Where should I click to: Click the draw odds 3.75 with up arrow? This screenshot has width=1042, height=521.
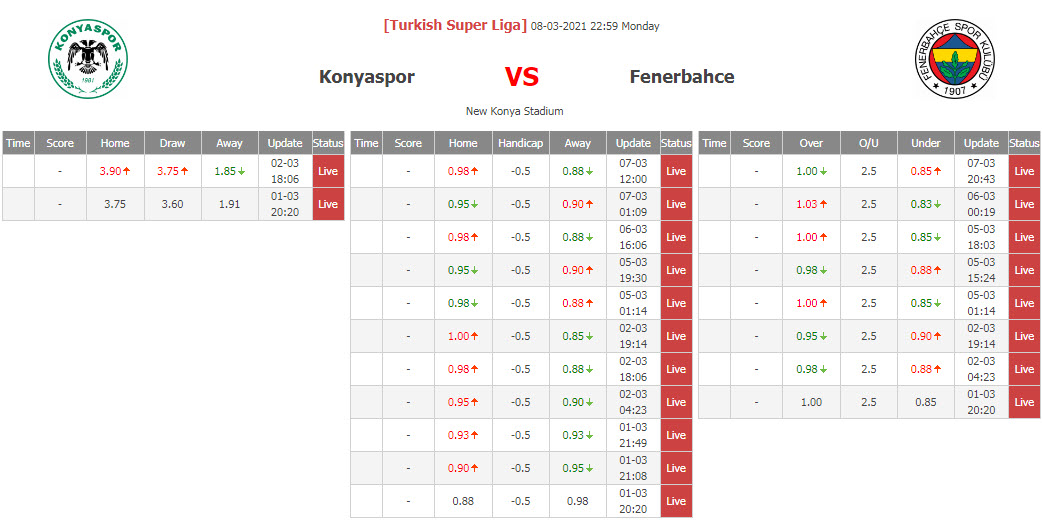(x=172, y=171)
